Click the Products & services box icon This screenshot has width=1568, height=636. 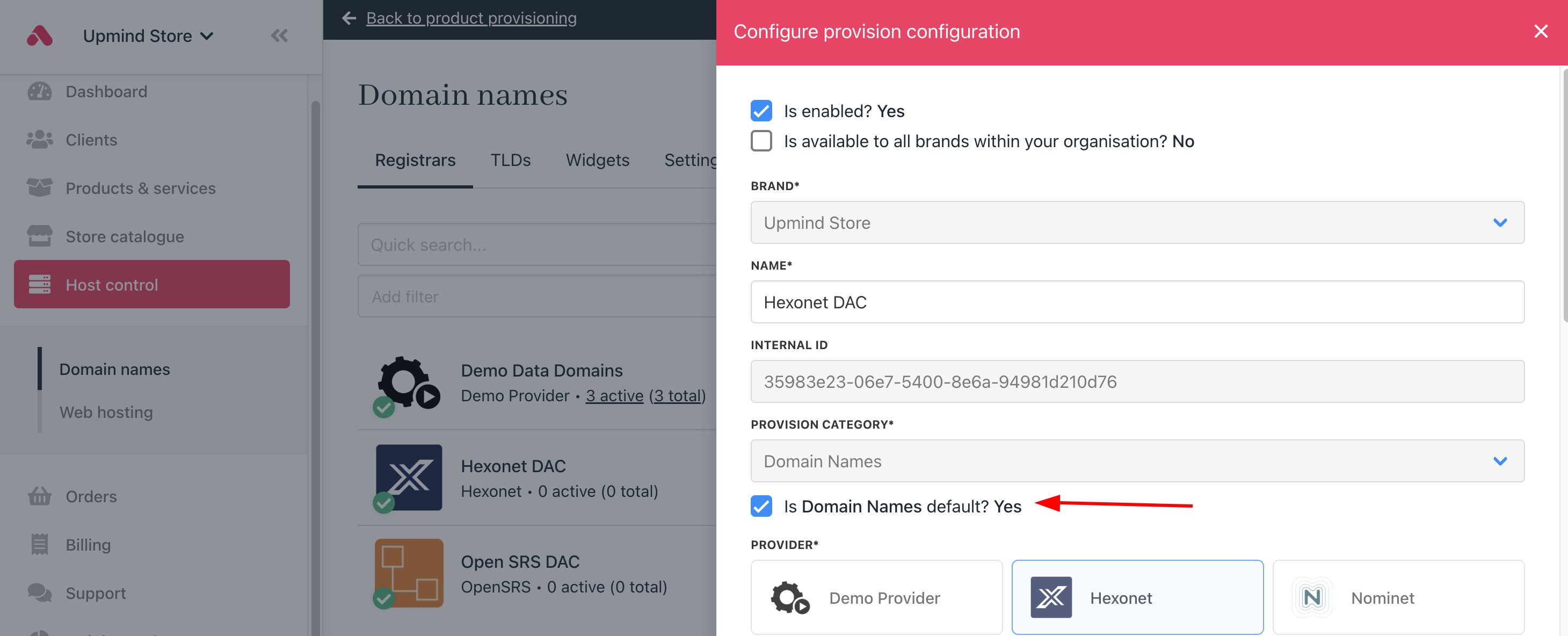pos(40,187)
